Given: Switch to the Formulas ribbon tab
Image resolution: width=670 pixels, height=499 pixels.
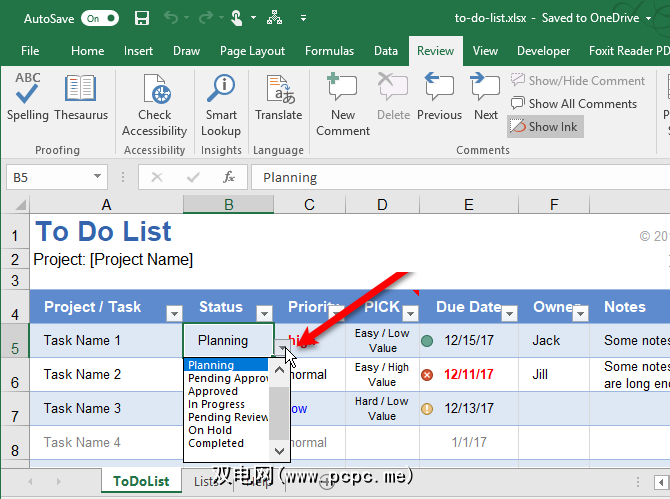Looking at the screenshot, I should (x=329, y=51).
